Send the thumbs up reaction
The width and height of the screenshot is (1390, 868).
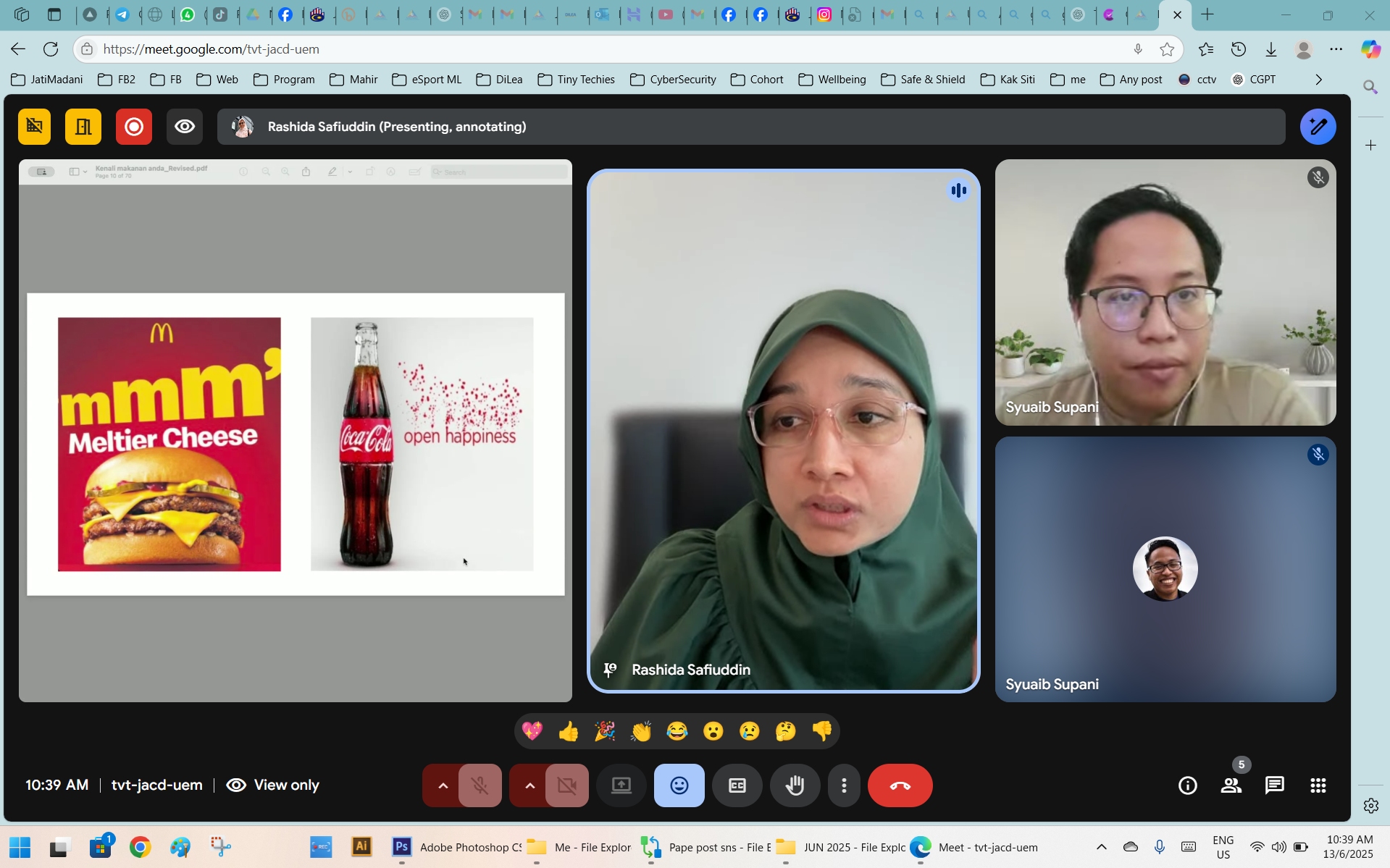click(569, 731)
